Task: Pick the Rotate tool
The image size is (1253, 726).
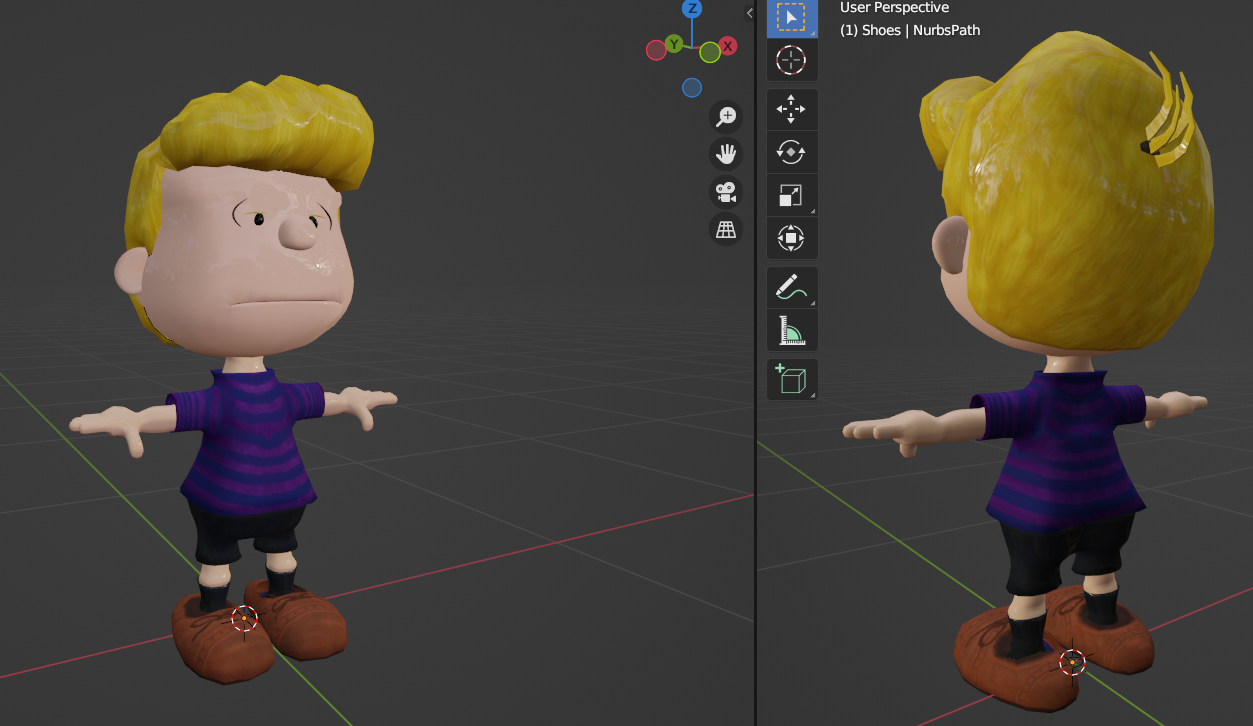Action: 792,152
